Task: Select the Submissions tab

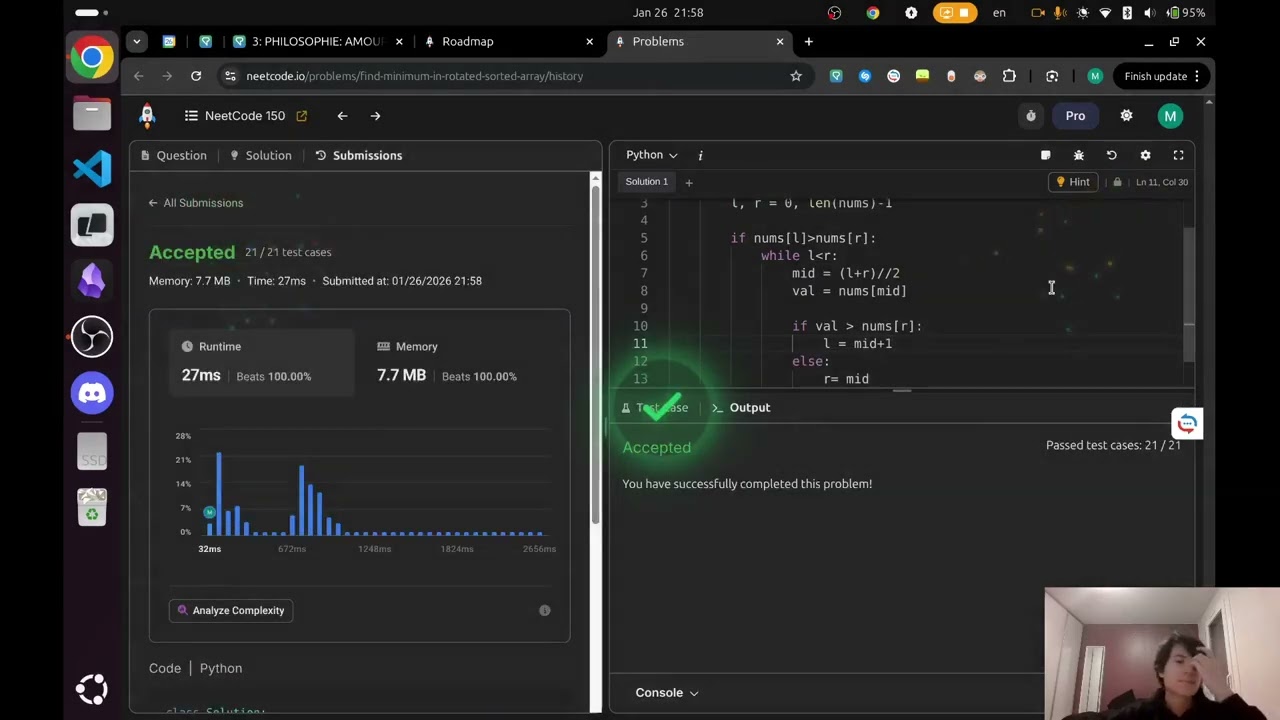Action: click(x=358, y=155)
